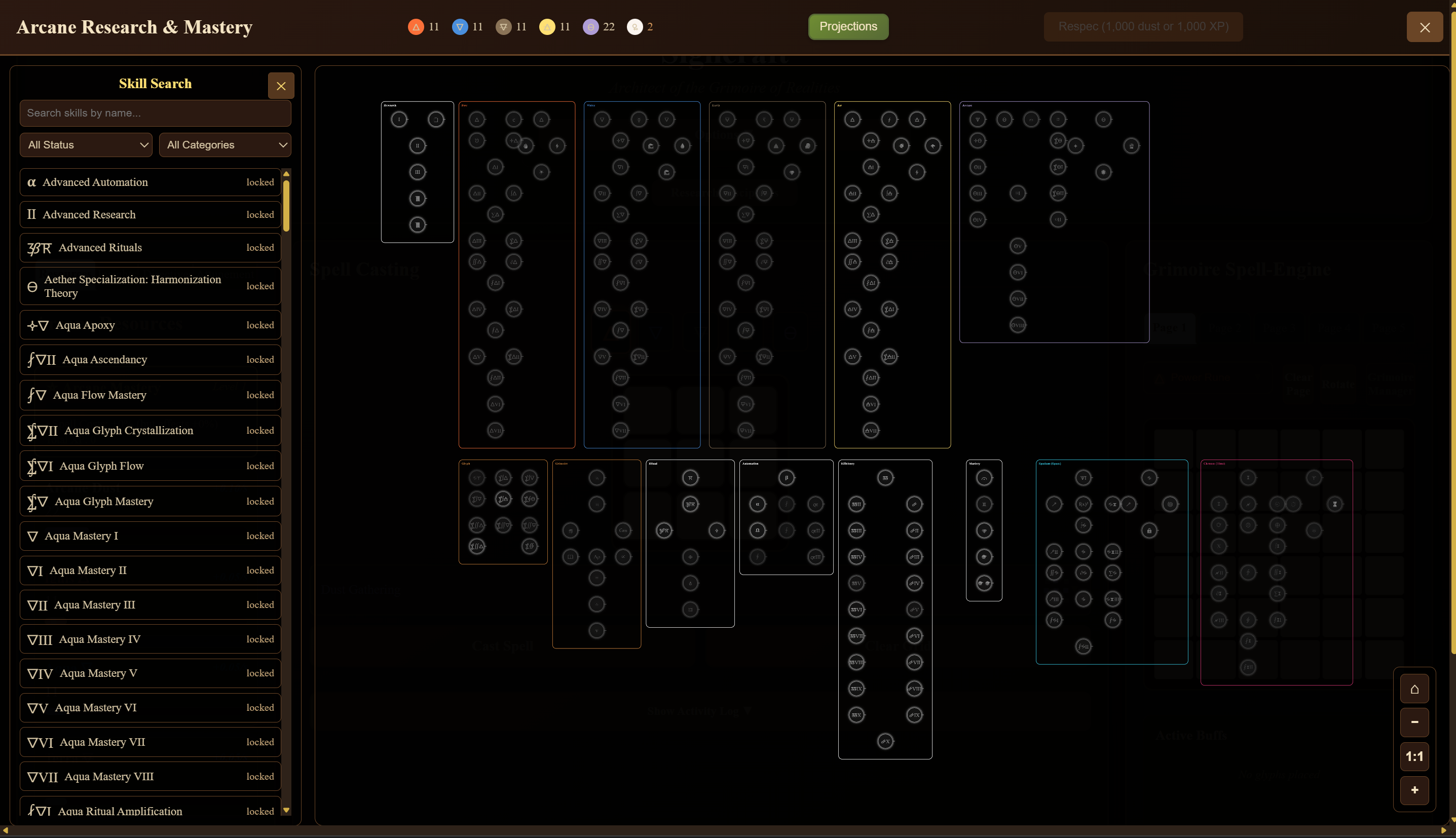Viewport: 1456px width, 838px height.
Task: Zoom out with the minus button
Action: click(1414, 722)
